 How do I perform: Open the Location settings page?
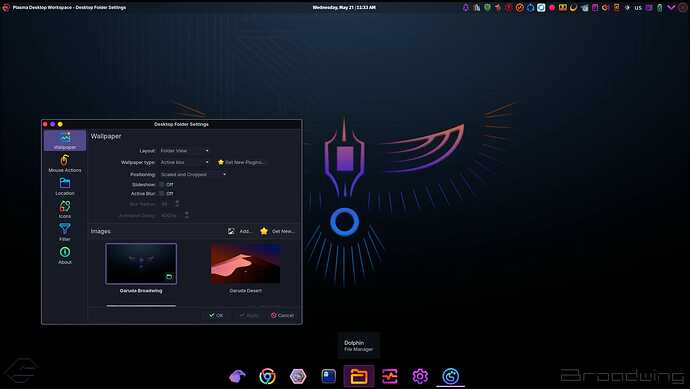coord(65,187)
